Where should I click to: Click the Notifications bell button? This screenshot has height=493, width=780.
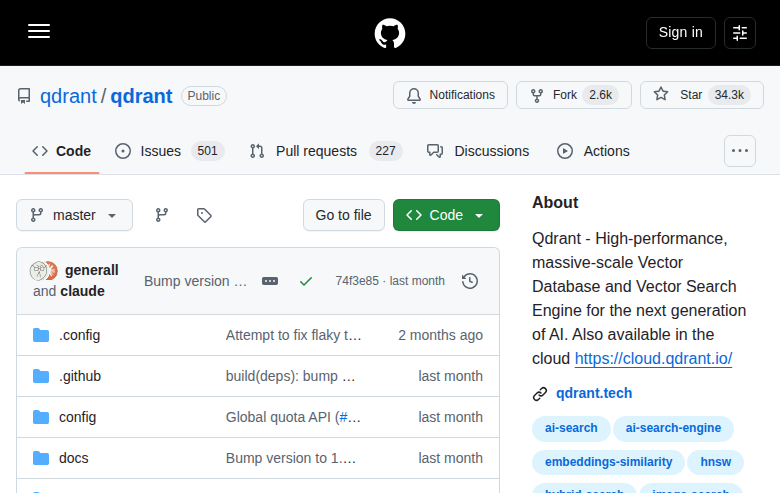[x=450, y=95]
